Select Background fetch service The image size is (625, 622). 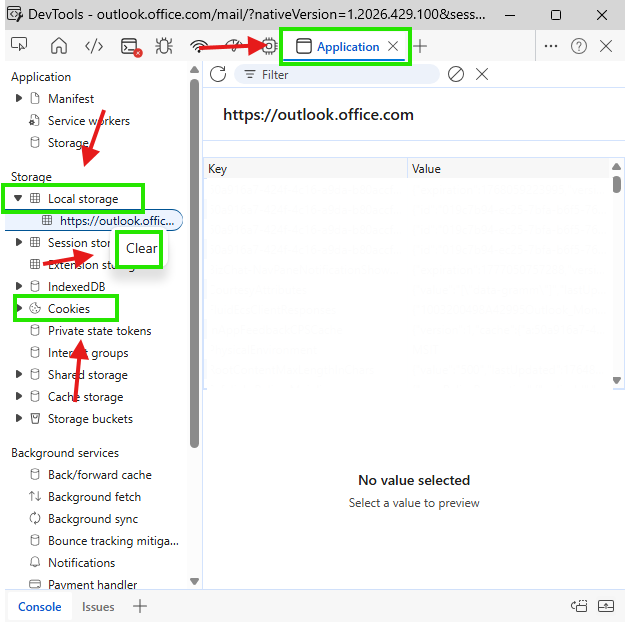click(x=94, y=496)
